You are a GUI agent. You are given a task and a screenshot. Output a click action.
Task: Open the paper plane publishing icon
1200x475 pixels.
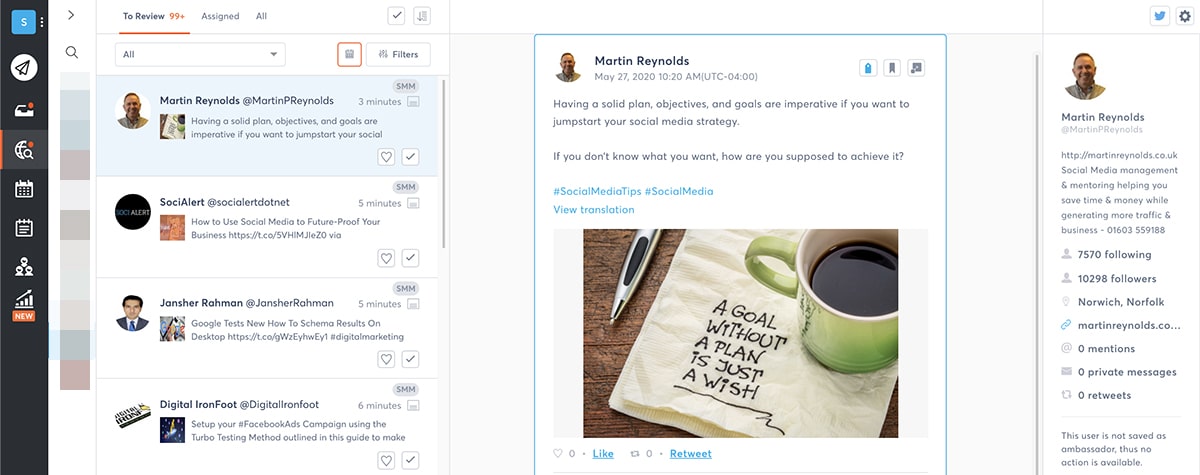point(24,67)
